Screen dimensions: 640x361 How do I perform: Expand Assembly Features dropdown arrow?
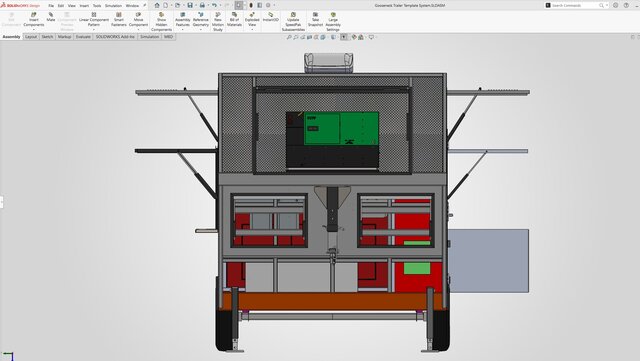pos(182,29)
